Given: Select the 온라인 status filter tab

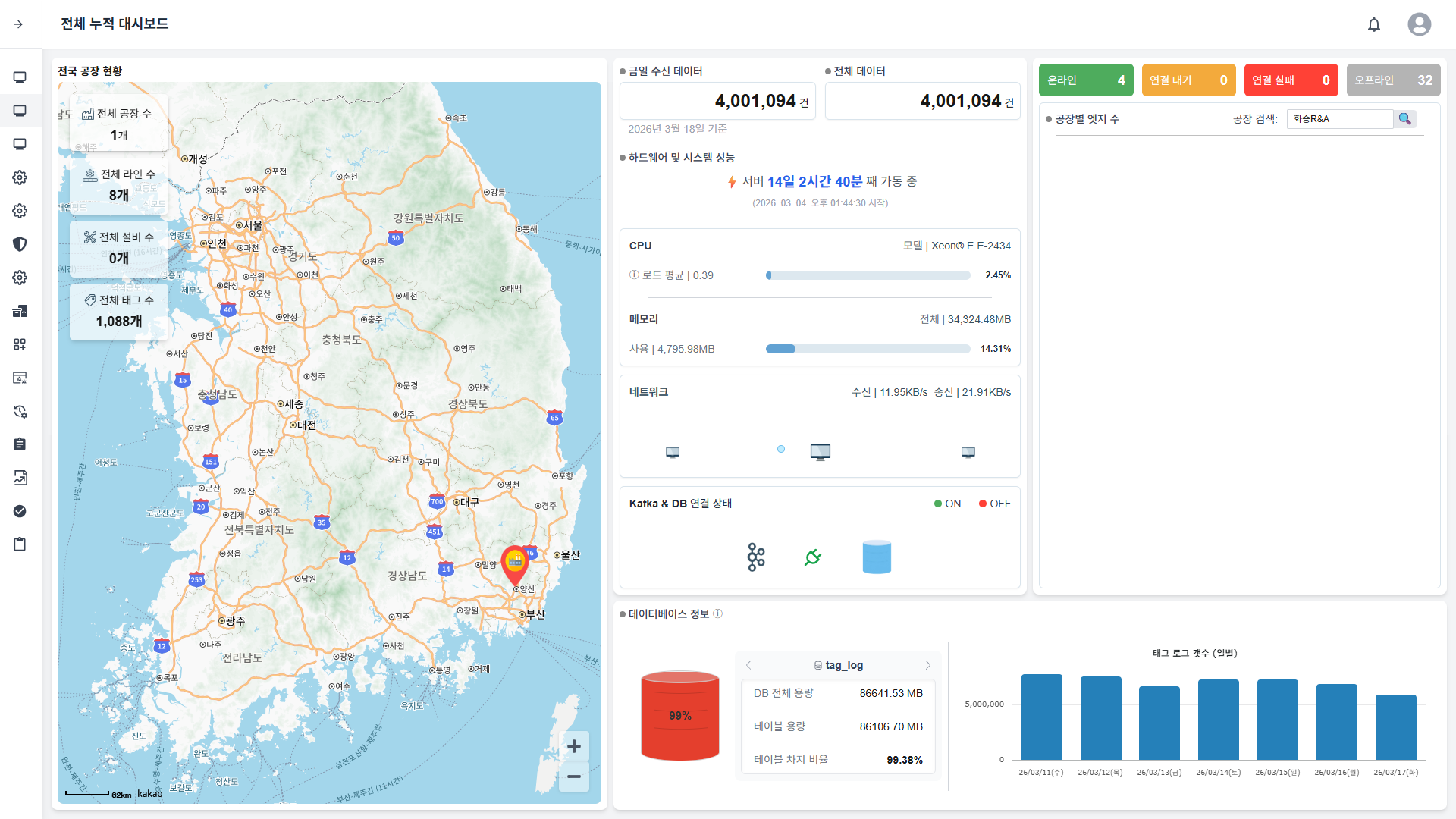Looking at the screenshot, I should click(1085, 80).
